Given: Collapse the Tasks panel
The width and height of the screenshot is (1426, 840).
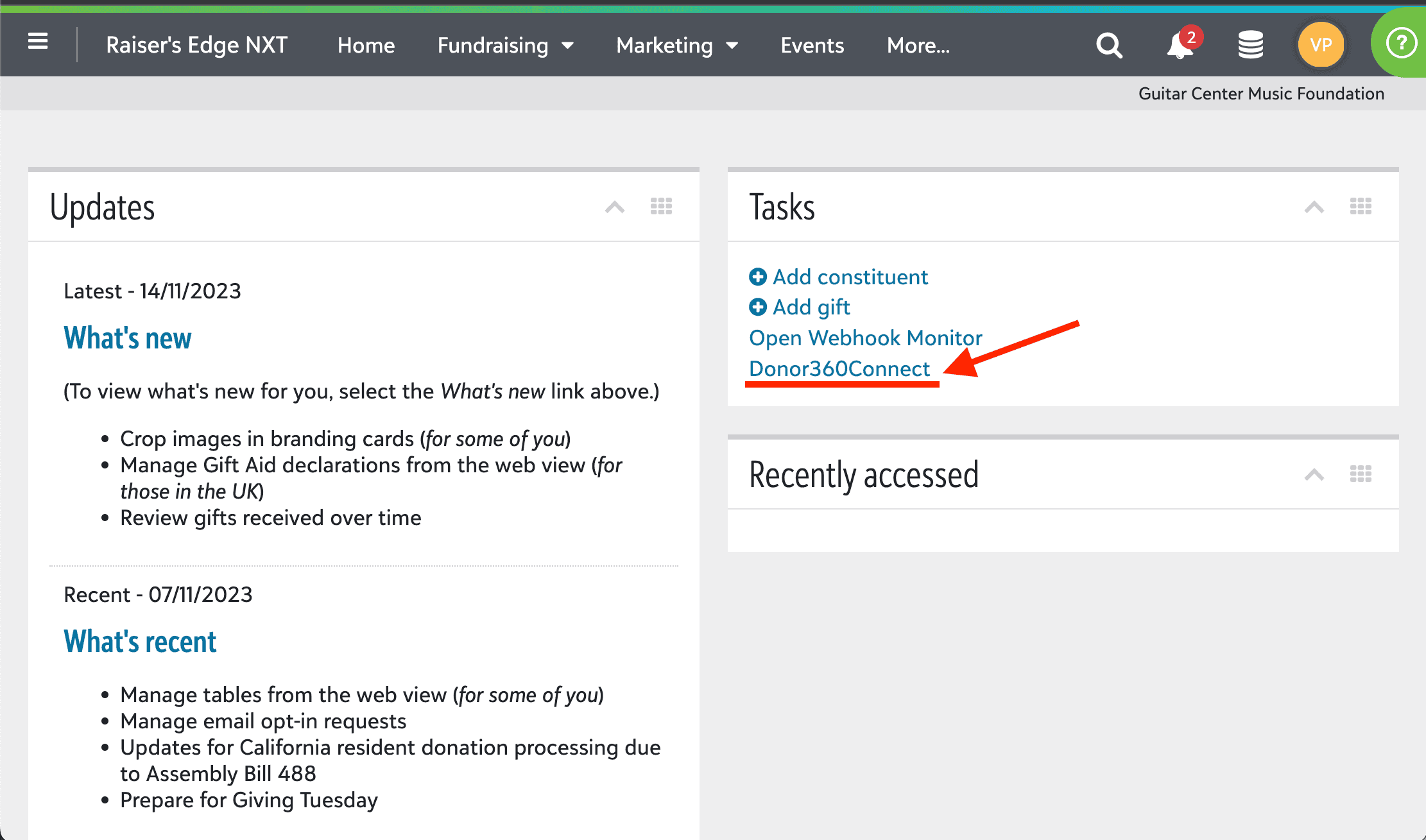Looking at the screenshot, I should (1314, 207).
